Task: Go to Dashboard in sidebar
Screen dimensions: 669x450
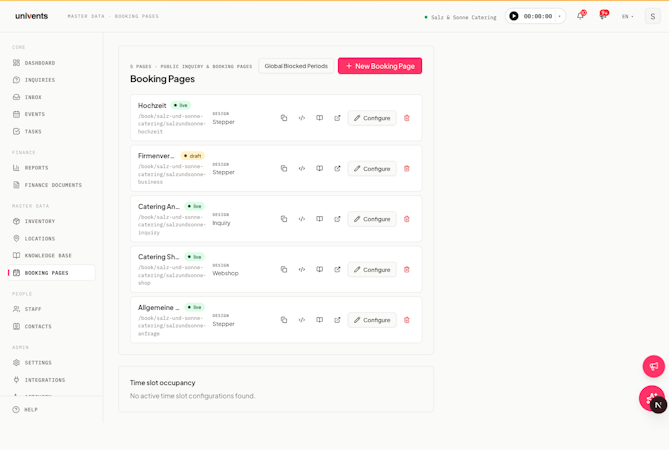Action: coord(51,63)
